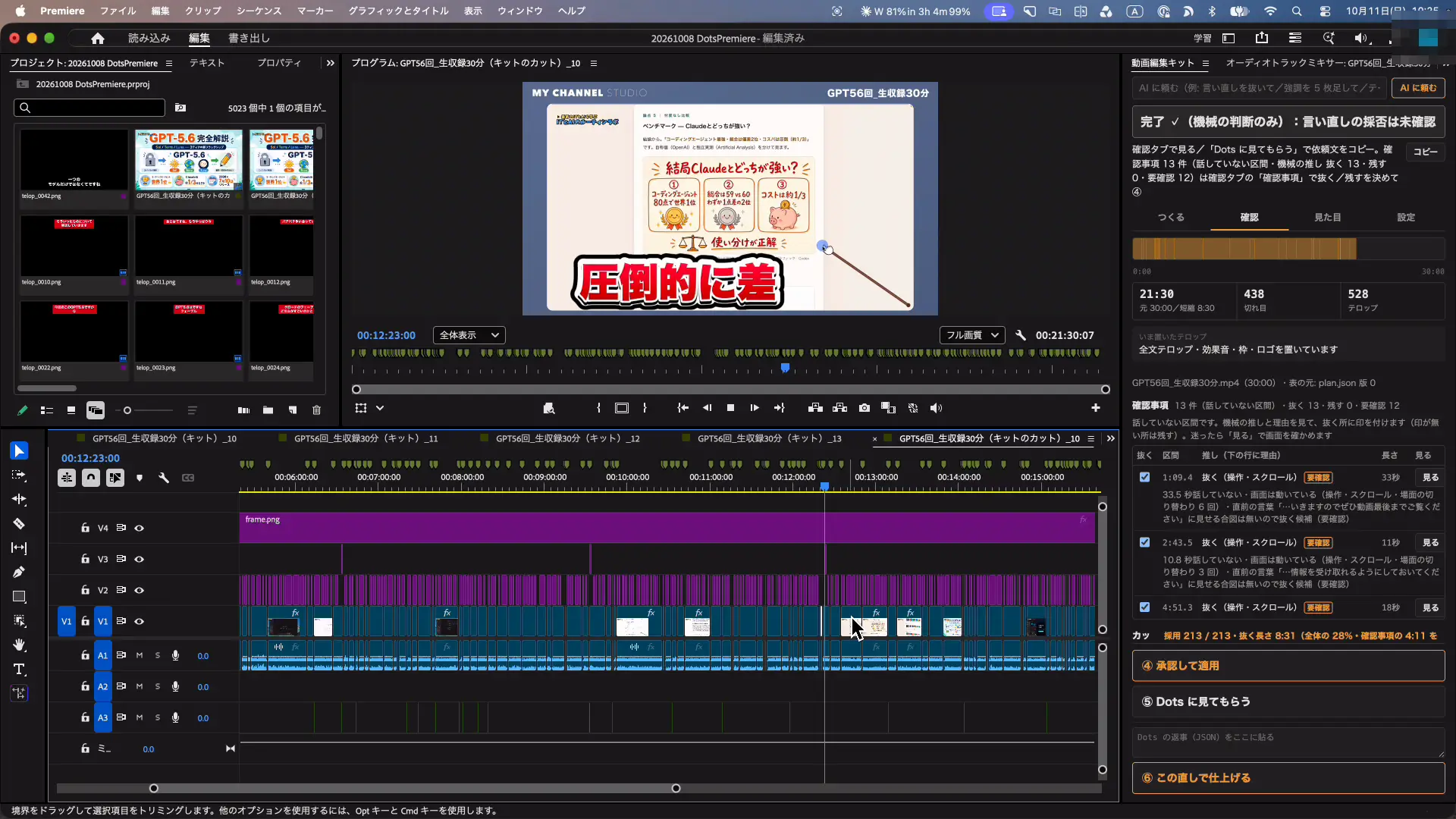Screen dimensions: 1456x819
Task: Toggle visibility eye of track V2
Action: tap(140, 591)
